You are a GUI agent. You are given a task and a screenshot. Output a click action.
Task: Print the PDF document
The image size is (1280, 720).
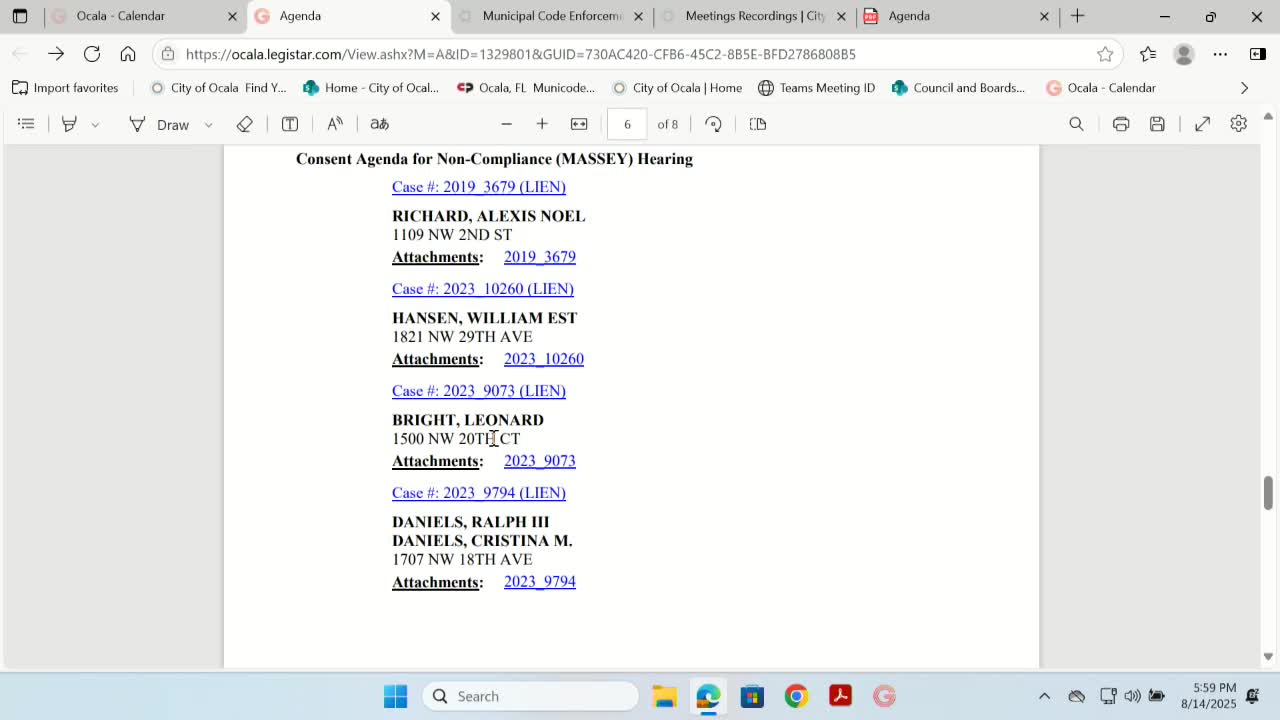1121,124
